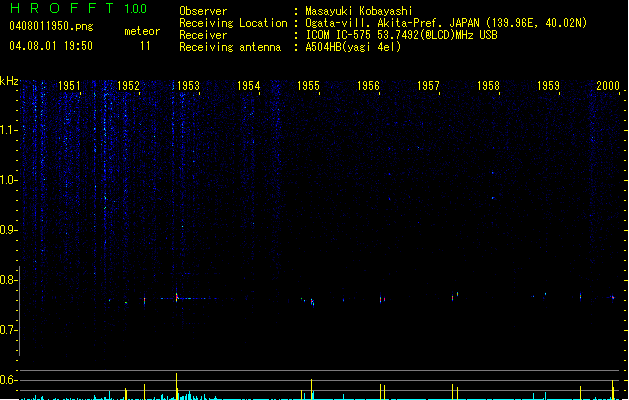Image resolution: width=629 pixels, height=400 pixels.
Task: Click the 1952 time axis marker
Action: click(128, 85)
